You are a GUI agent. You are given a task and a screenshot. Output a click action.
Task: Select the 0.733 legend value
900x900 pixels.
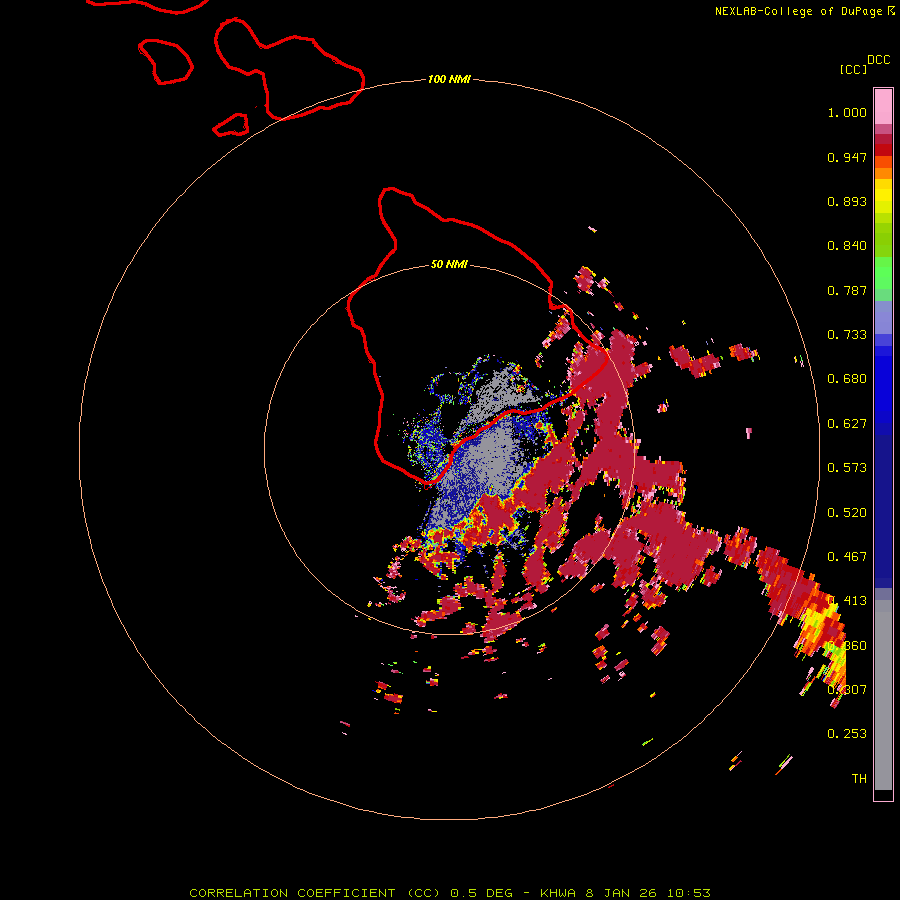pos(847,335)
